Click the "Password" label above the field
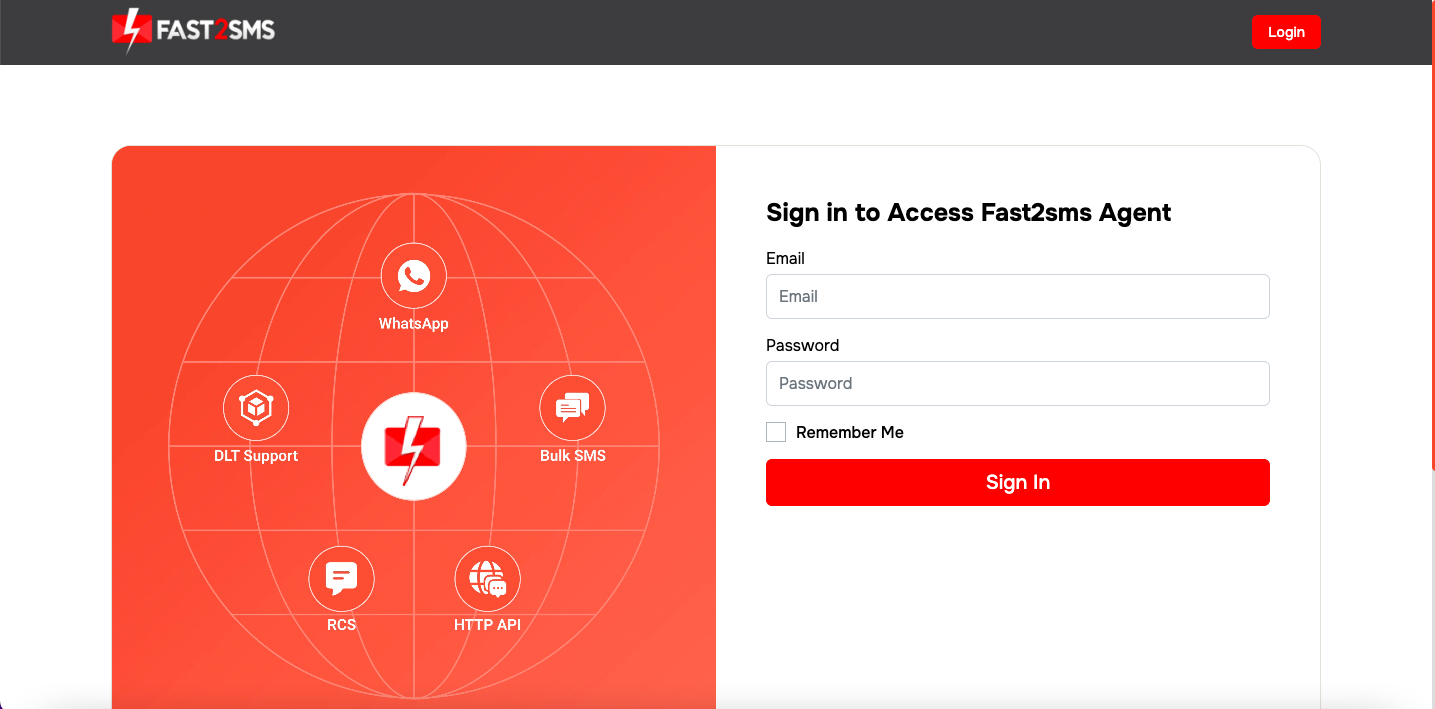The image size is (1435, 709). coord(802,345)
